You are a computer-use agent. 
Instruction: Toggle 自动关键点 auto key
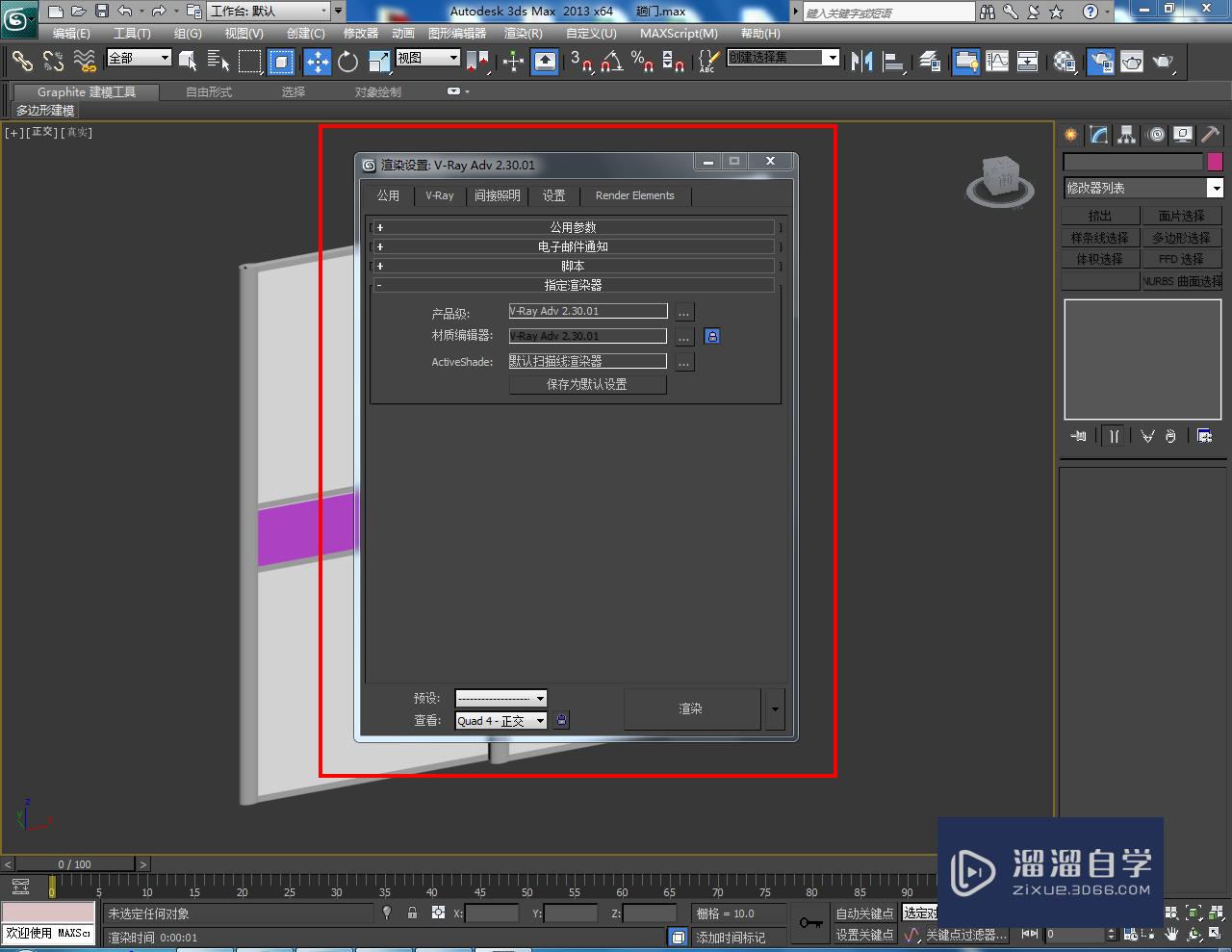coord(864,913)
